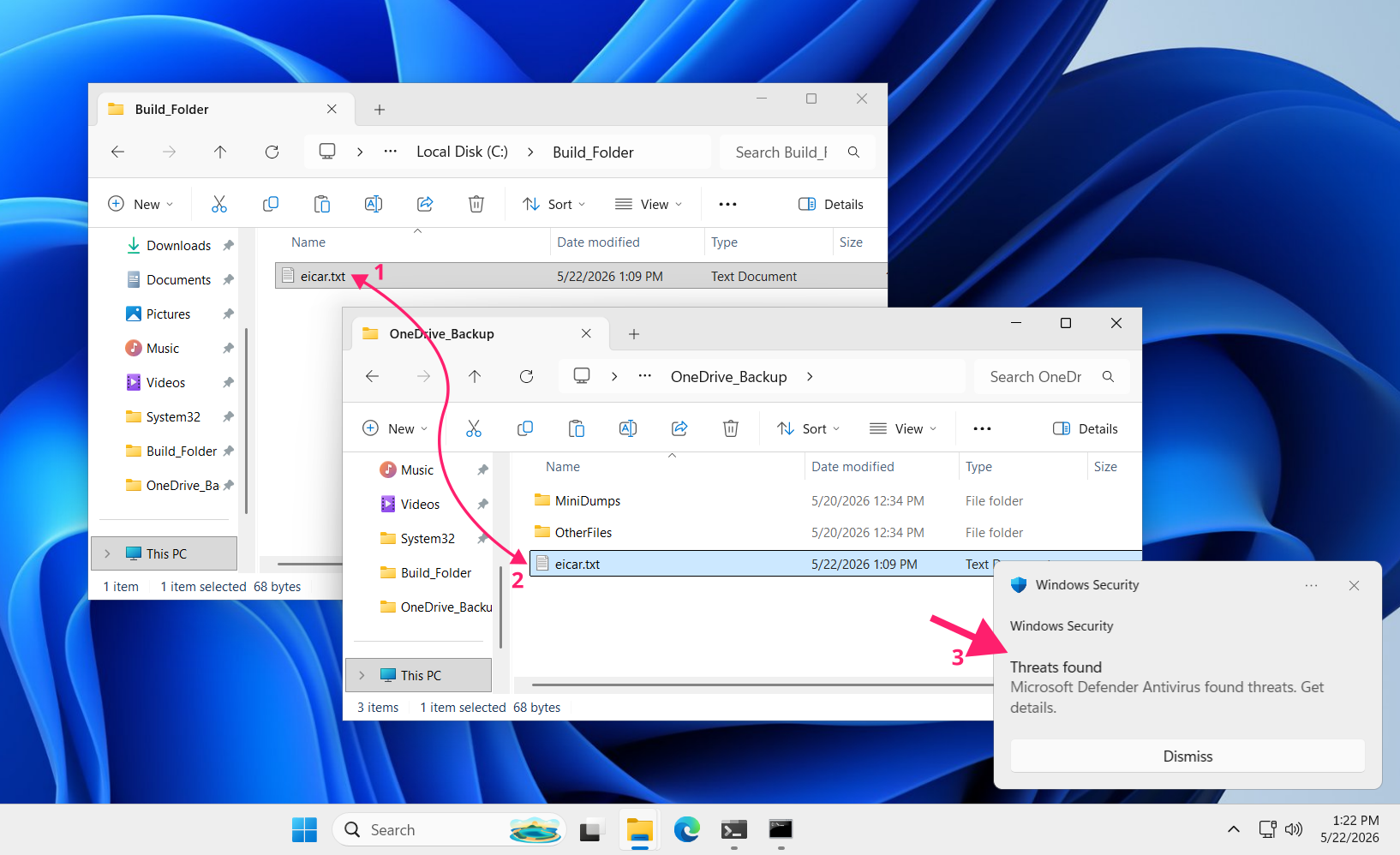Viewport: 1400px width, 855px height.
Task: Delete icon in OneDrive_Backup toolbar
Action: coord(731,428)
